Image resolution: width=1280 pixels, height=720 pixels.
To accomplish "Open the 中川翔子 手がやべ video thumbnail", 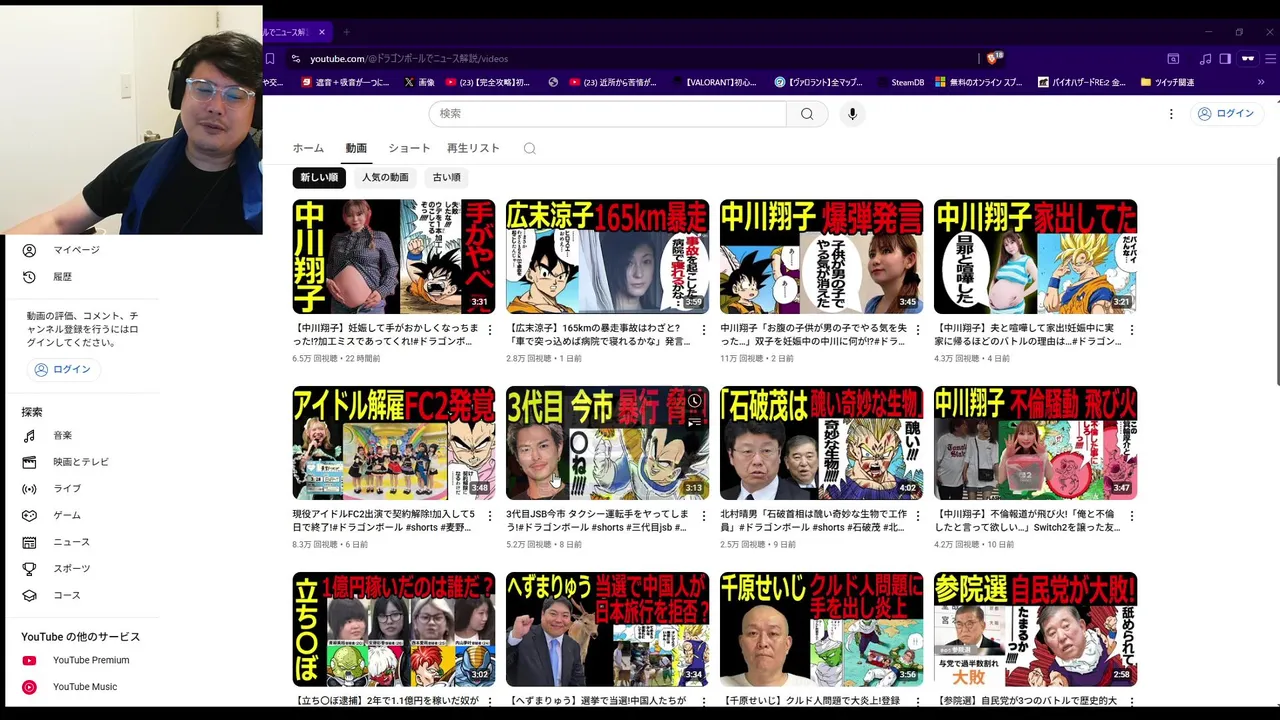I will click(394, 256).
